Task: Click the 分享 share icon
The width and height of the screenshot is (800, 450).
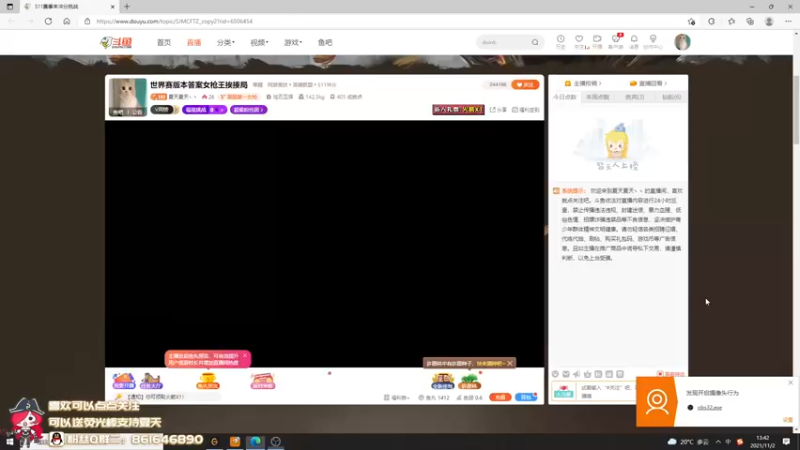Action: tap(498, 110)
